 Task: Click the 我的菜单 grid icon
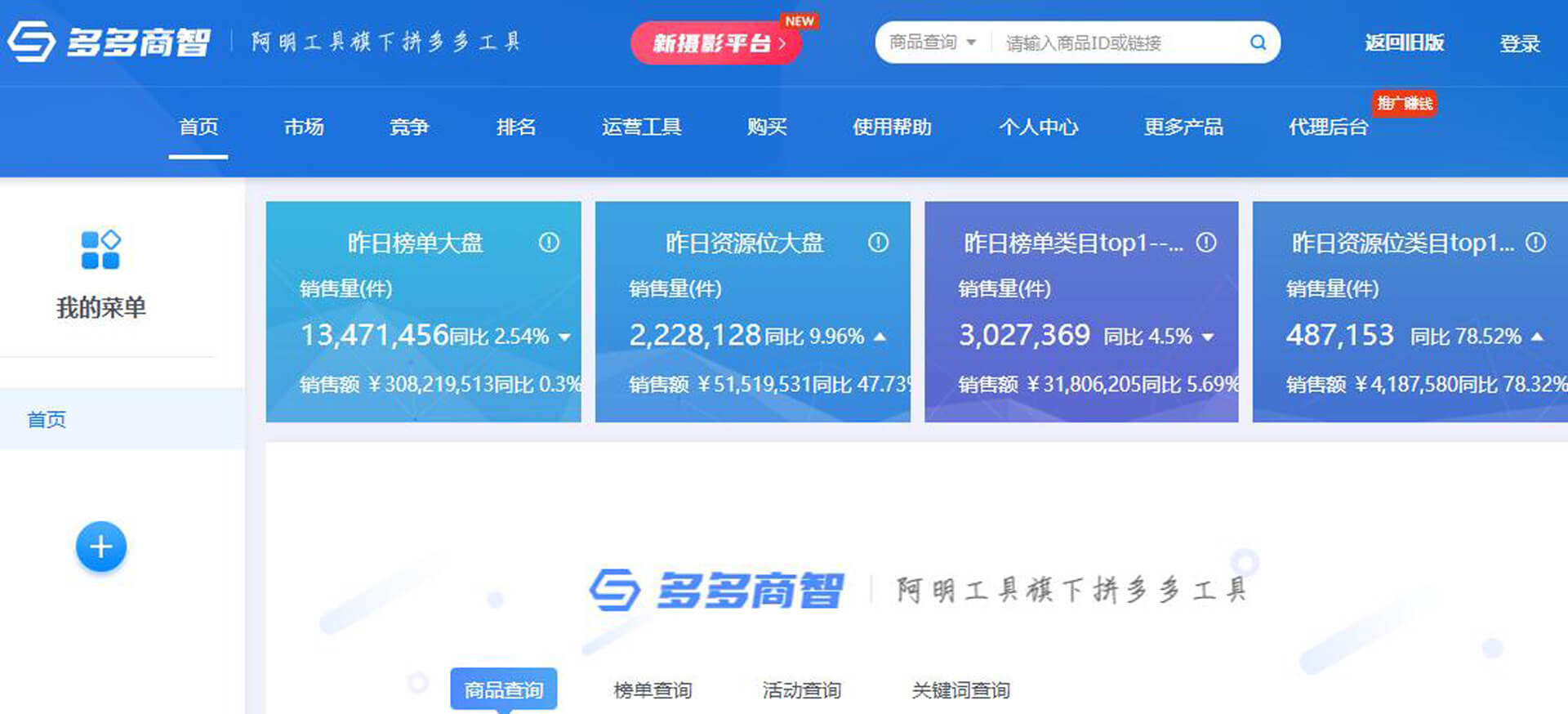[x=100, y=249]
